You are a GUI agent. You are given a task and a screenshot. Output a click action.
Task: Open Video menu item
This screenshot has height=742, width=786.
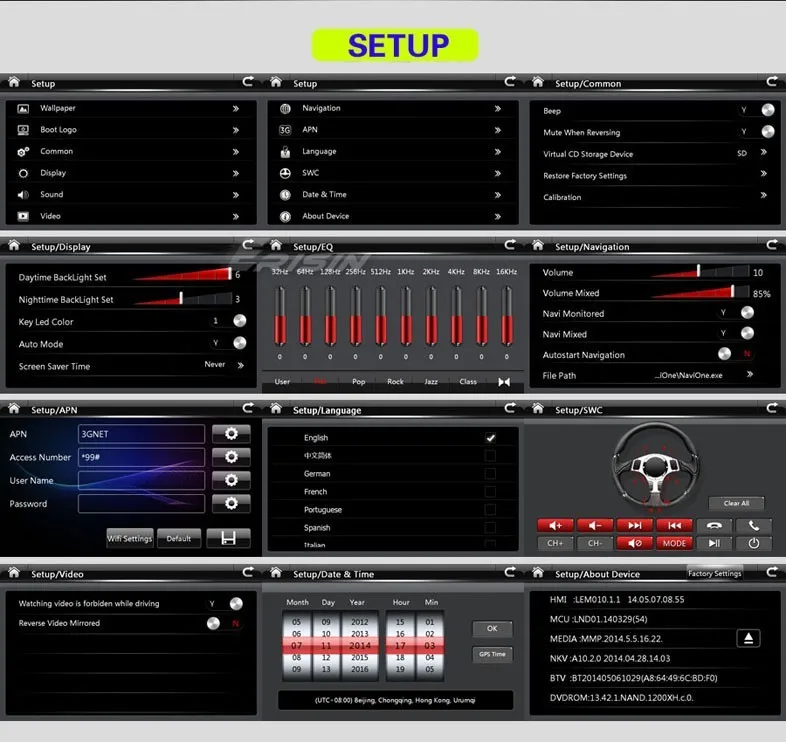click(130, 216)
